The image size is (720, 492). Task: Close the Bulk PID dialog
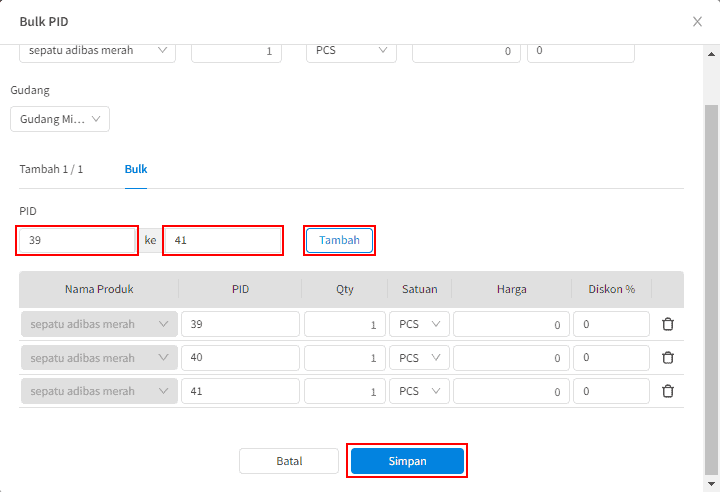[x=697, y=22]
